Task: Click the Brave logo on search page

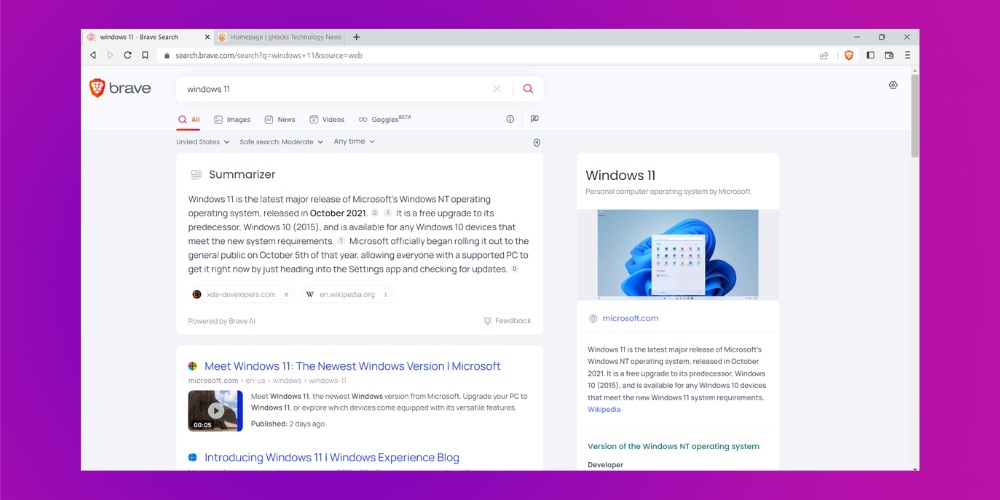Action: pyautogui.click(x=120, y=88)
